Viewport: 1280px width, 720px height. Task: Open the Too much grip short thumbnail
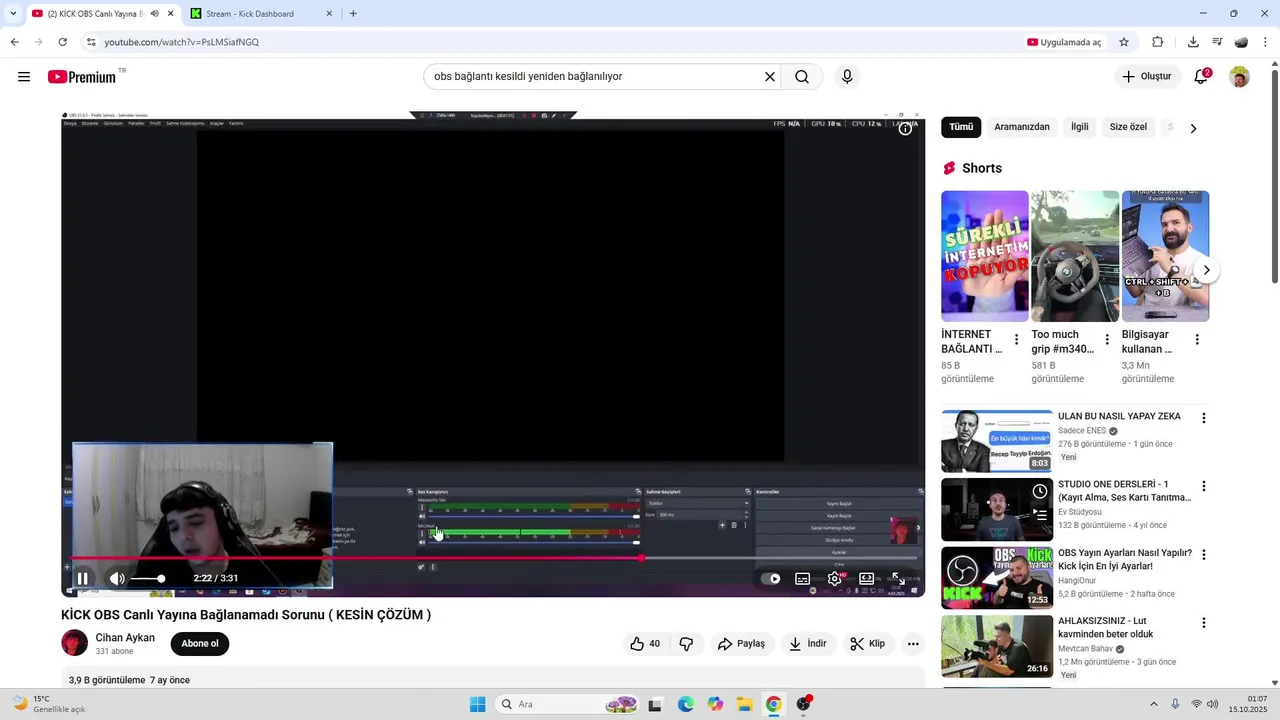pyautogui.click(x=1075, y=256)
